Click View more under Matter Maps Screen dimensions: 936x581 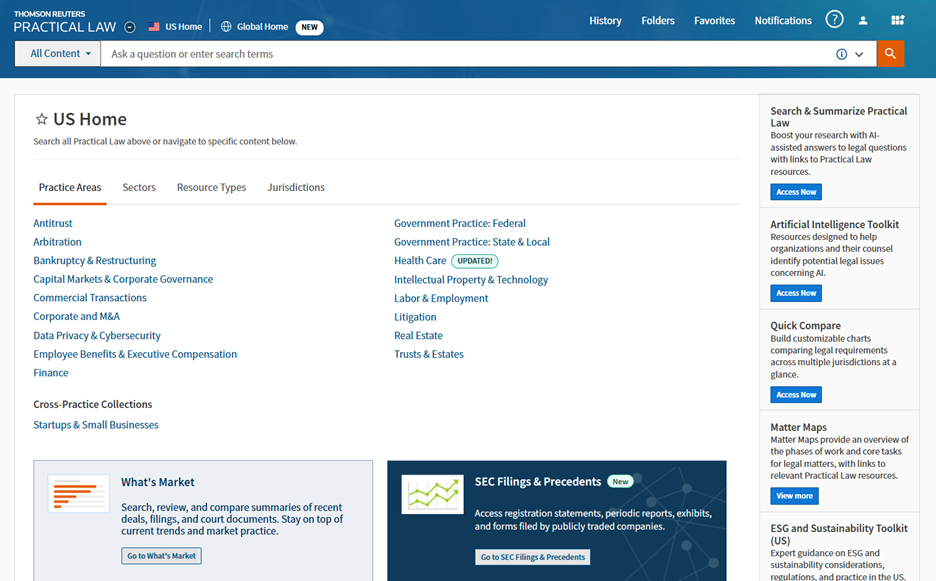click(x=794, y=496)
